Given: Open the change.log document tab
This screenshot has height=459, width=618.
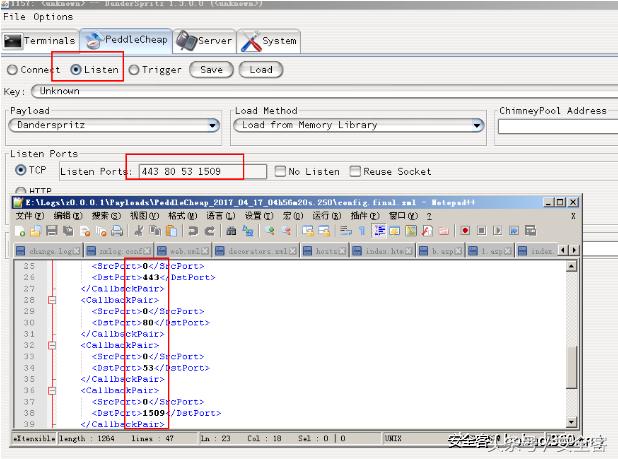Looking at the screenshot, I should tap(48, 251).
